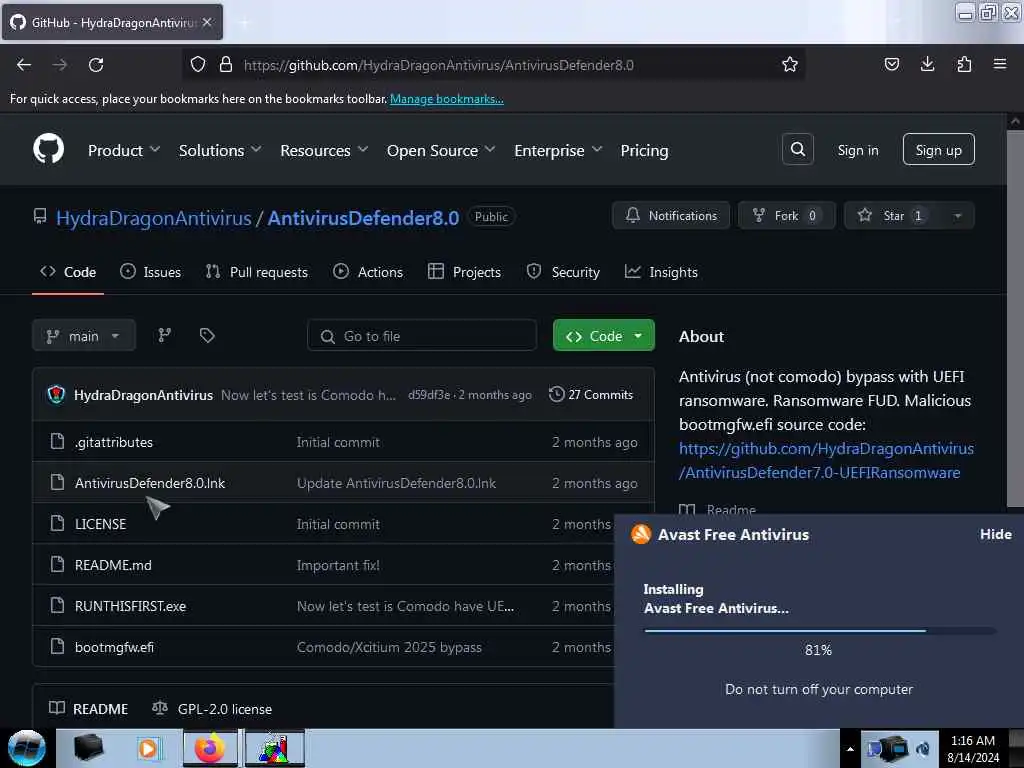Image resolution: width=1024 pixels, height=768 pixels.
Task: Switch to the Insights tab
Action: (x=662, y=272)
